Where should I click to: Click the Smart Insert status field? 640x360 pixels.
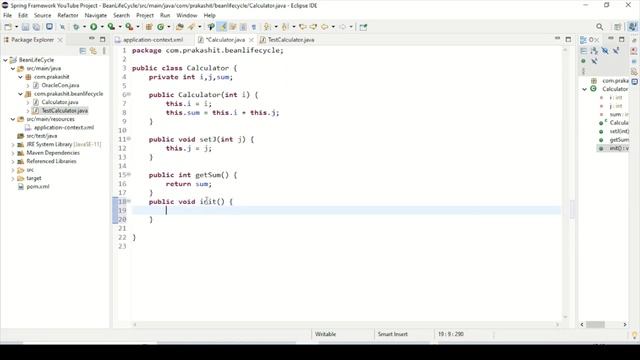click(x=393, y=334)
